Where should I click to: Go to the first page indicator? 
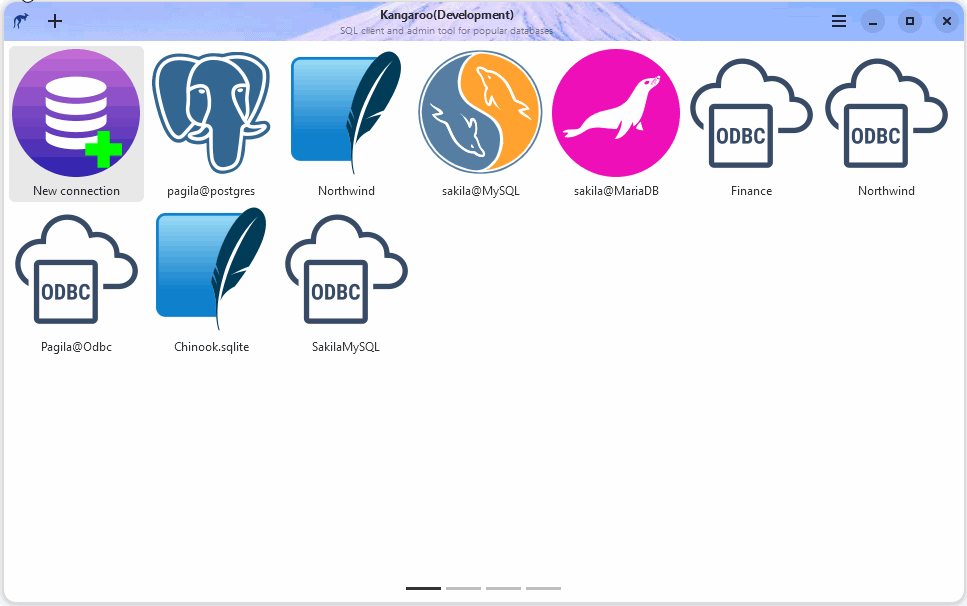[x=423, y=588]
